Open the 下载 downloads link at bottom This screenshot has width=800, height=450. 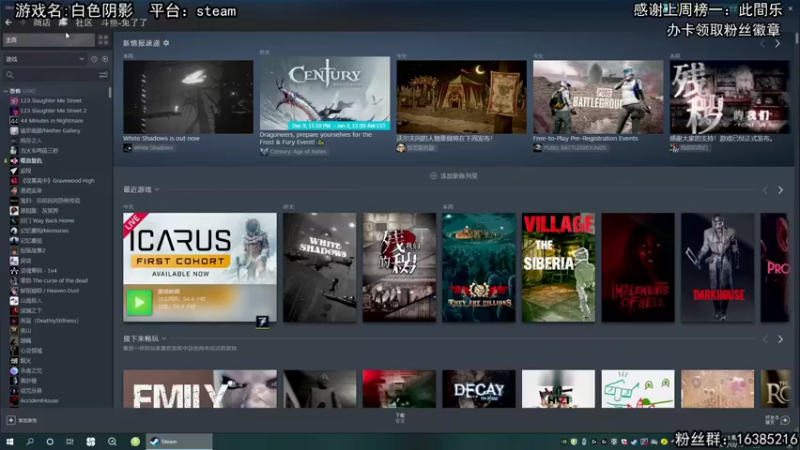400,418
